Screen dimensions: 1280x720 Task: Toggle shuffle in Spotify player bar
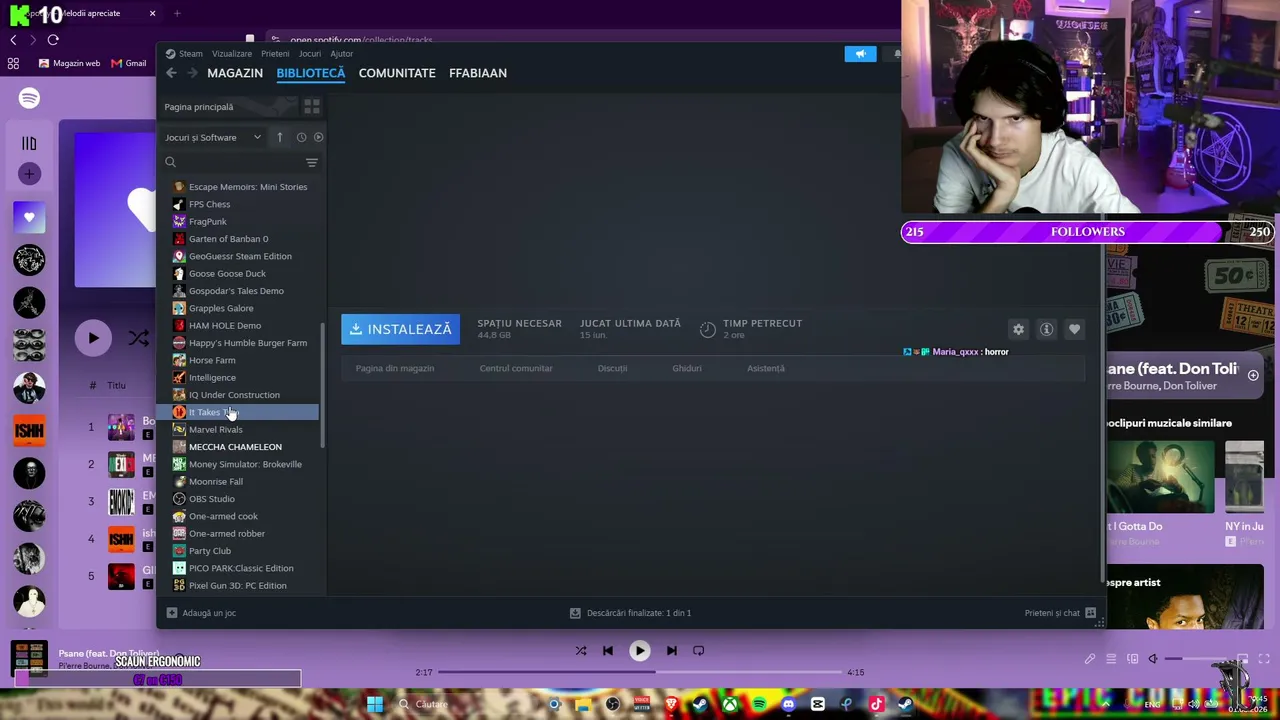(x=581, y=651)
